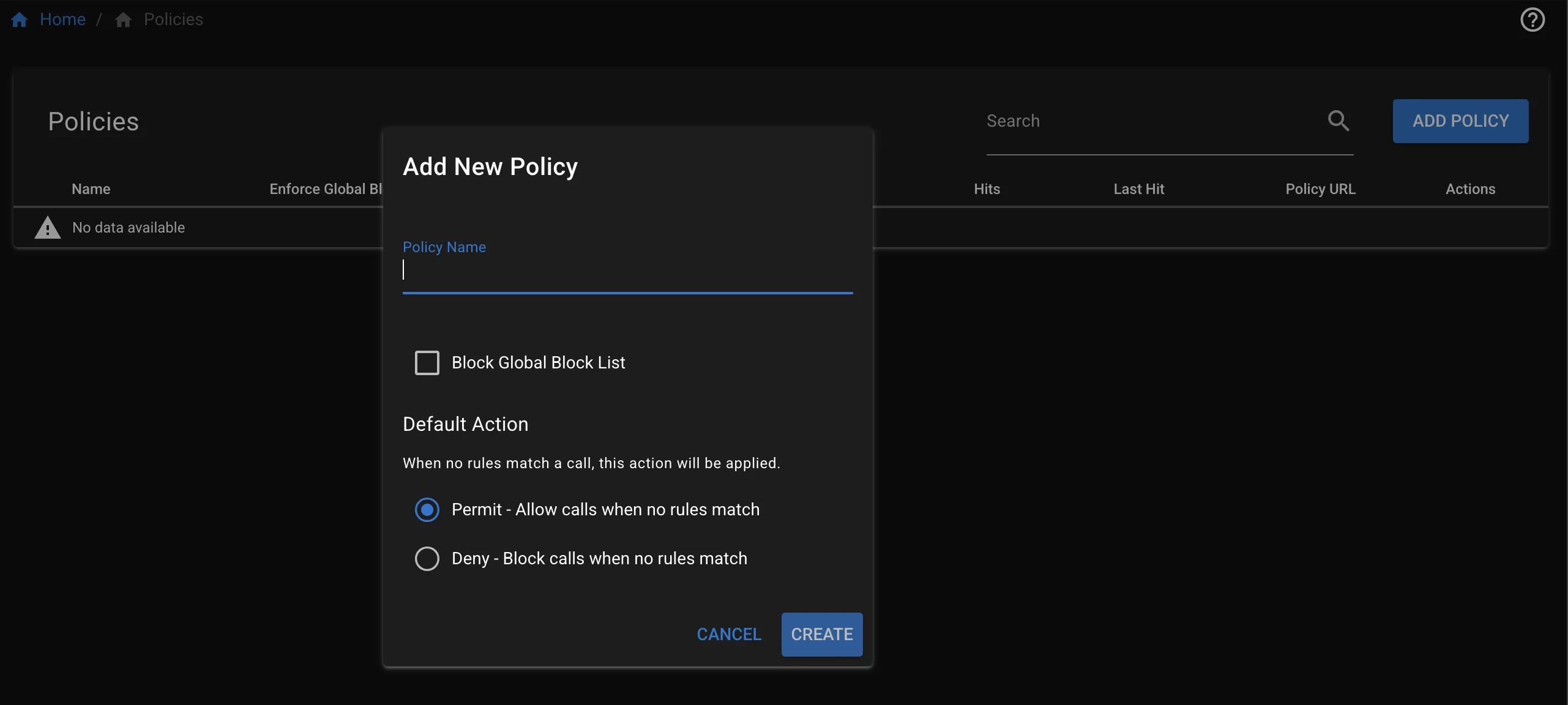The height and width of the screenshot is (705, 1568).
Task: Select Deny - Block calls when no rules match
Action: (x=427, y=558)
